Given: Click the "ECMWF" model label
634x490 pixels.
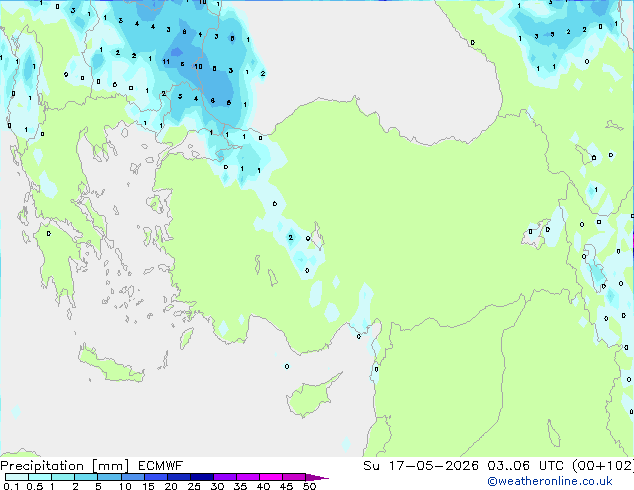Looking at the screenshot, I should coord(161,466).
